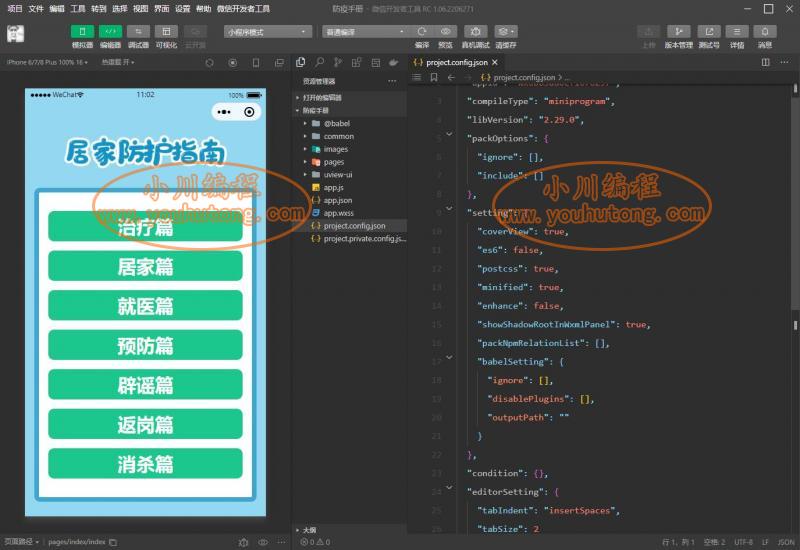Image resolution: width=800 pixels, height=550 pixels.
Task: Click the user avatar in the toolbar
Action: [15, 34]
